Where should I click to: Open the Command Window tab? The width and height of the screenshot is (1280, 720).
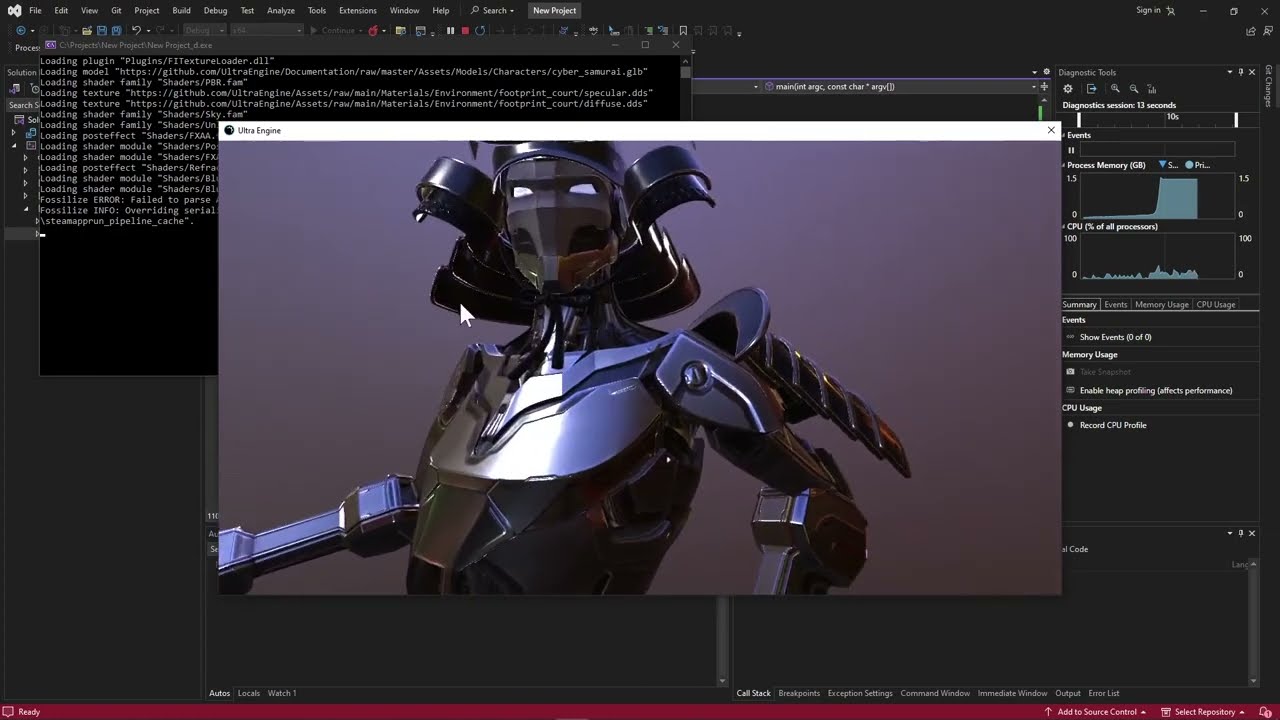[935, 693]
